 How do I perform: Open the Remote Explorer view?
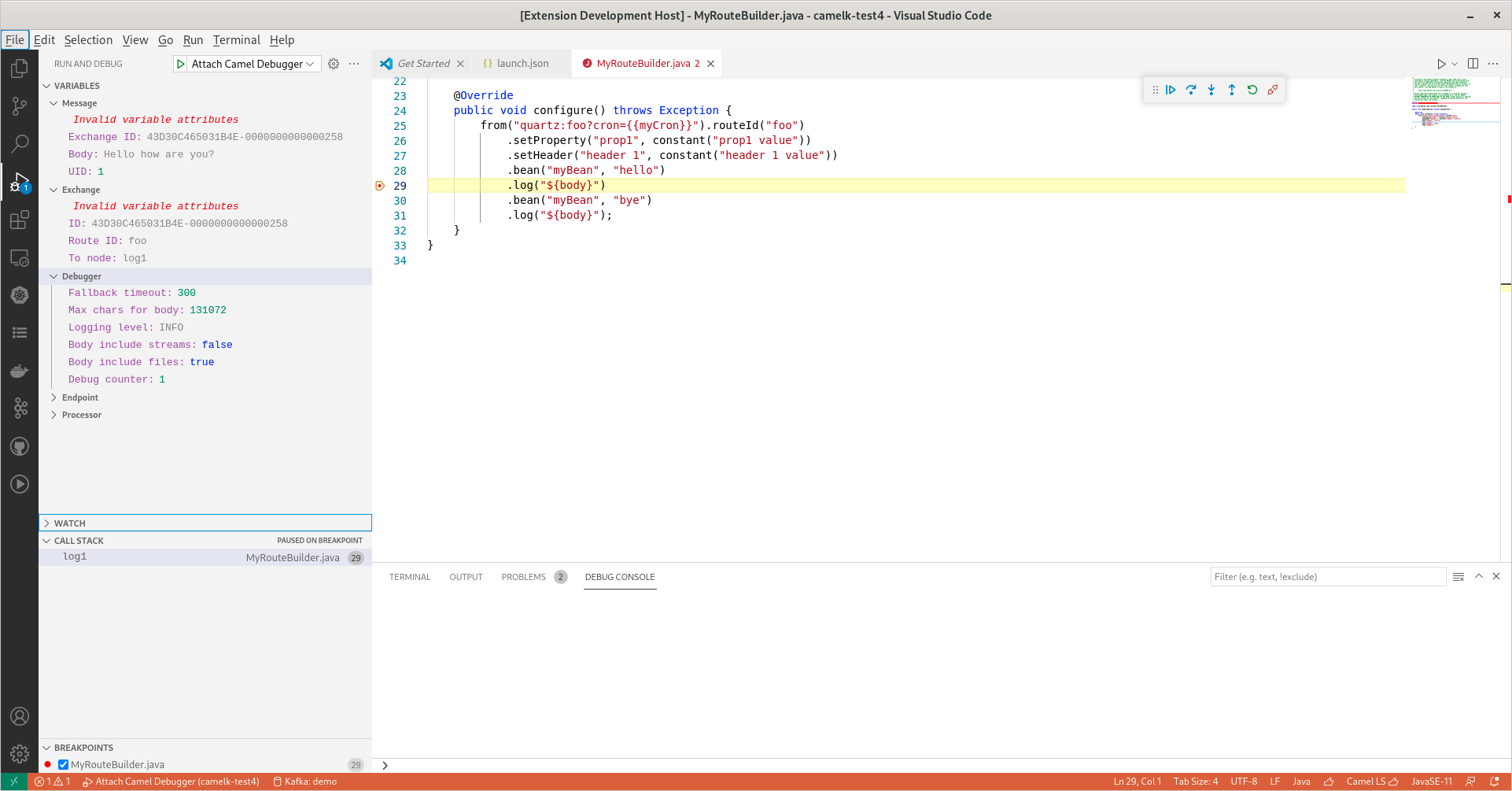(20, 257)
